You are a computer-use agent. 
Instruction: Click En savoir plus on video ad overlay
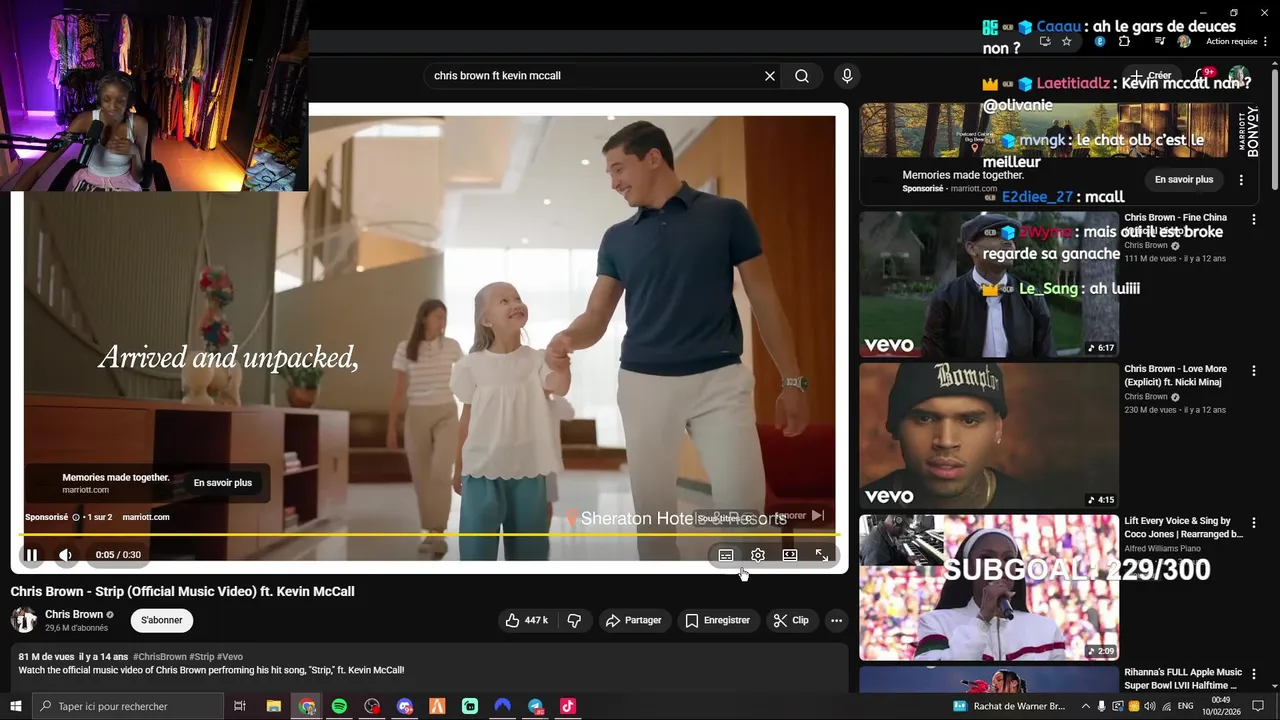223,483
